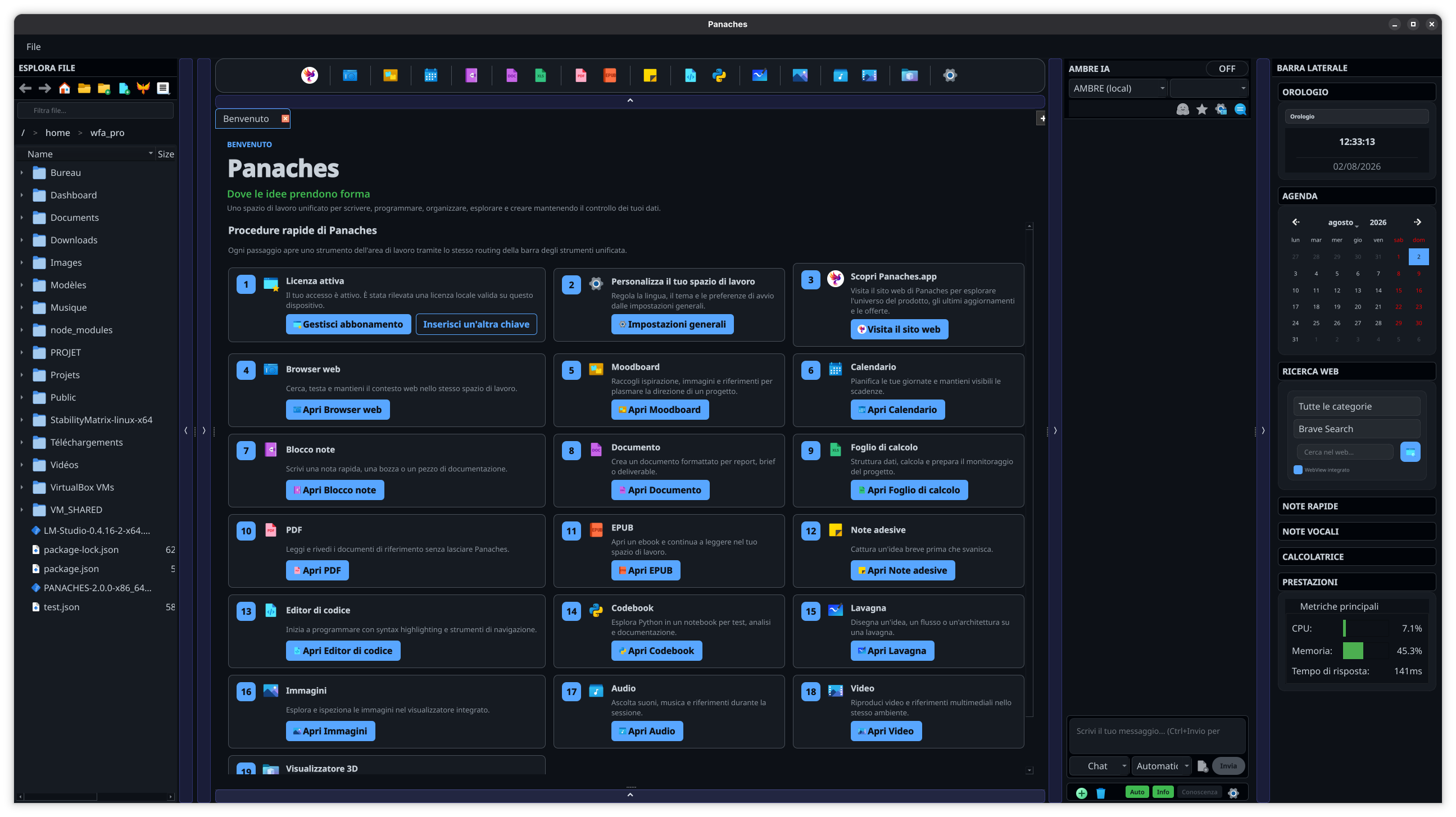
Task: Open settings gear in the top toolbar
Action: [x=950, y=75]
